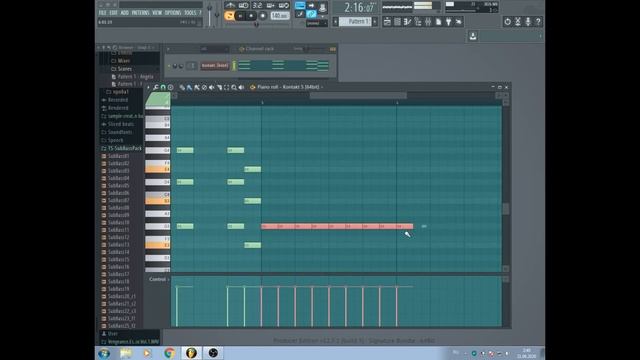Viewport: 640px width, 360px height.
Task: Open the OPTIONS menu
Action: tap(173, 13)
